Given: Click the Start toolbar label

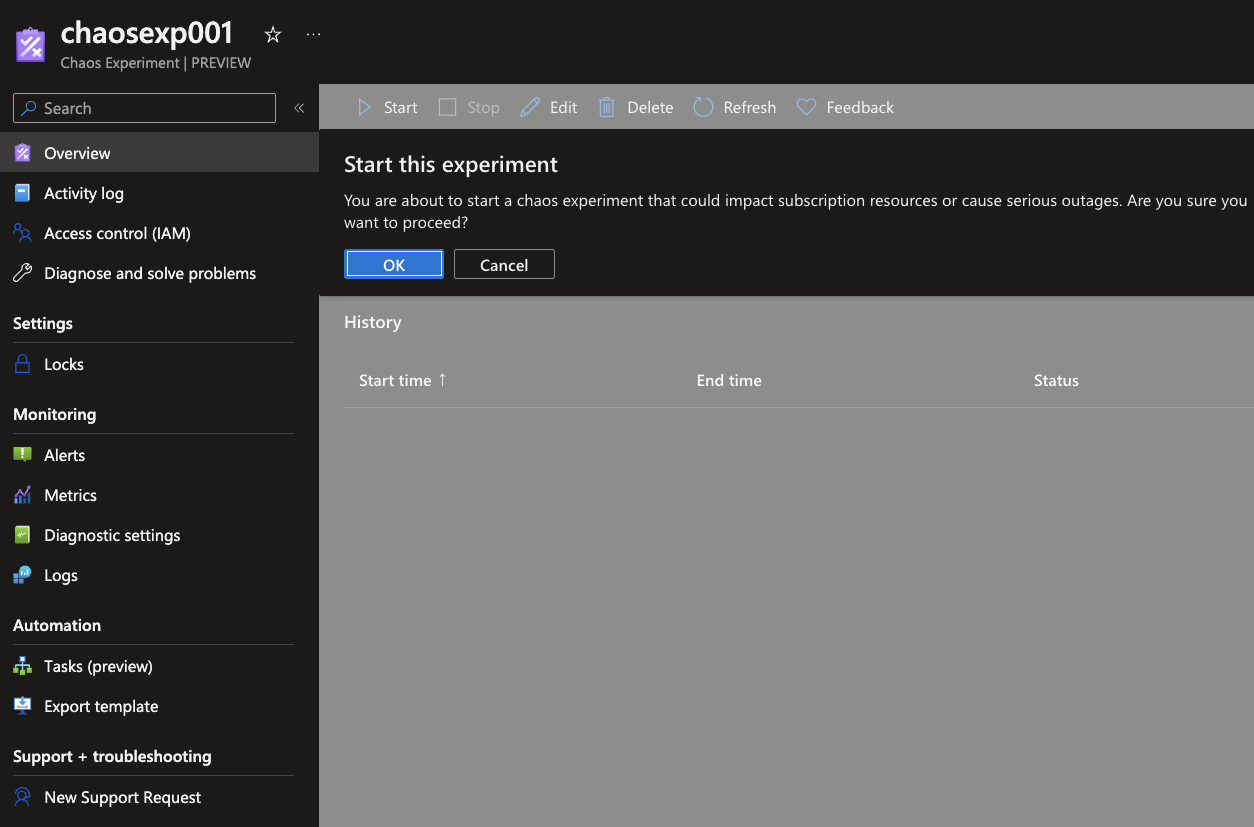Looking at the screenshot, I should click(400, 107).
